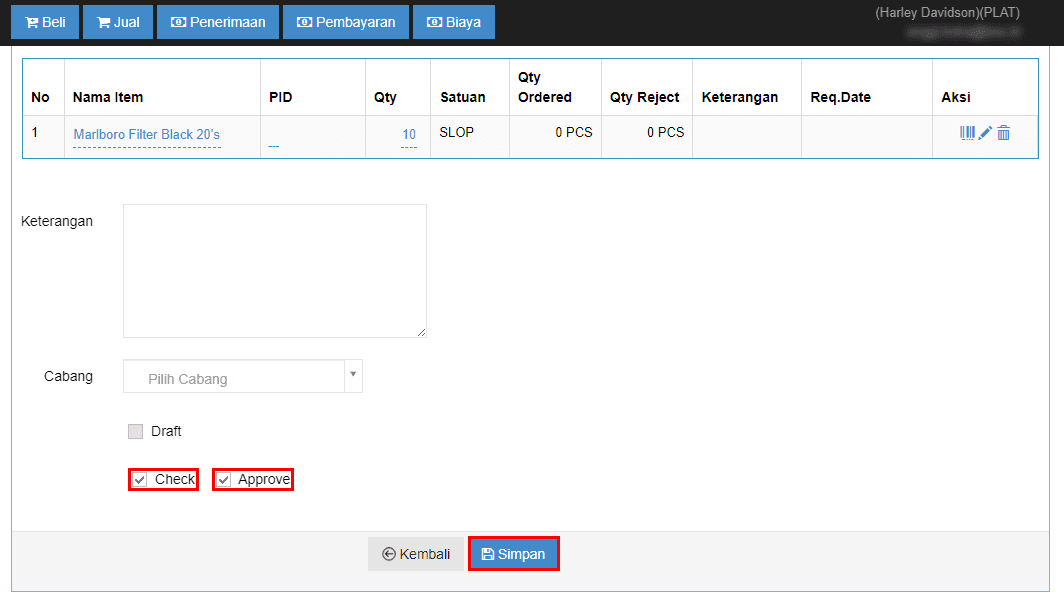Open the Beli menu in top bar
The width and height of the screenshot is (1064, 603).
44,22
